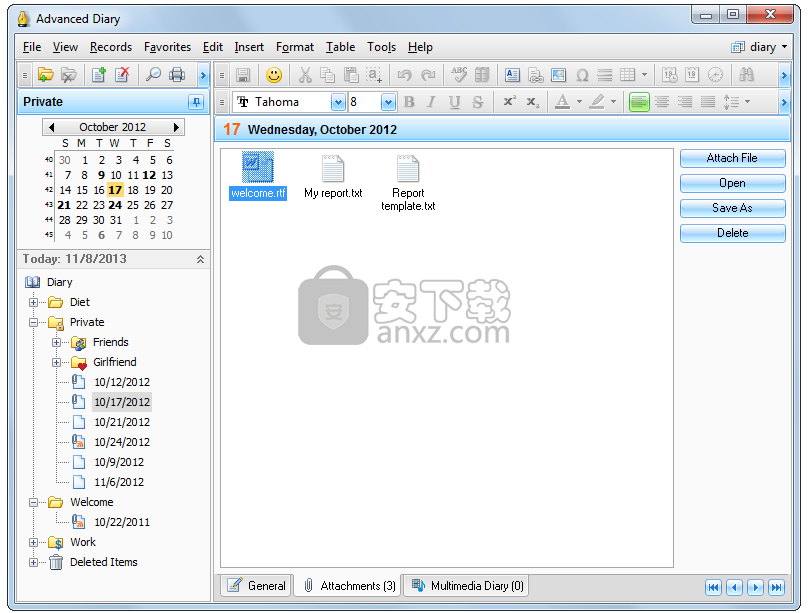Insert a table using grid icon

pos(628,75)
